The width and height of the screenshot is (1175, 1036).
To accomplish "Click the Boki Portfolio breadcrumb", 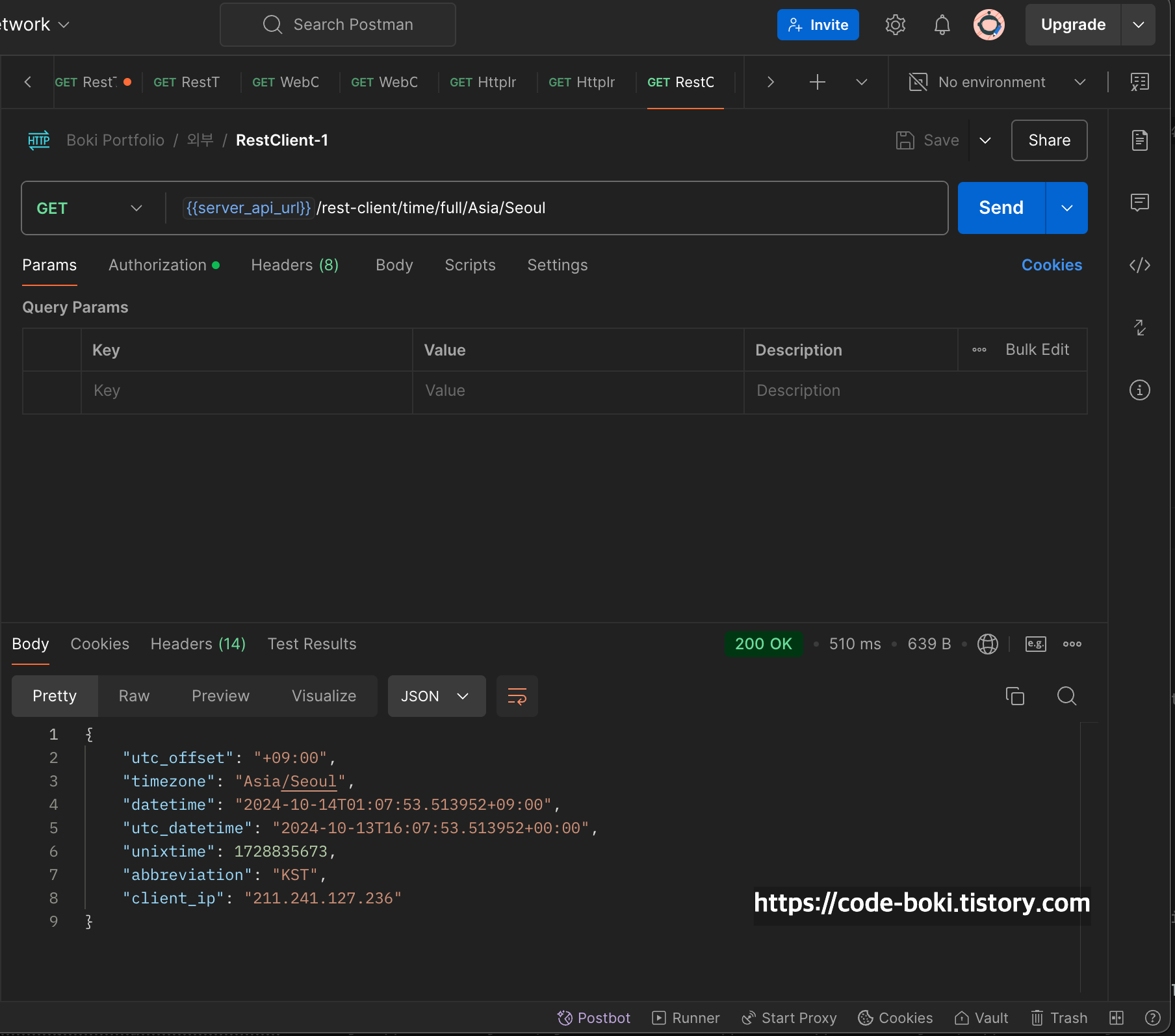I will click(x=115, y=140).
